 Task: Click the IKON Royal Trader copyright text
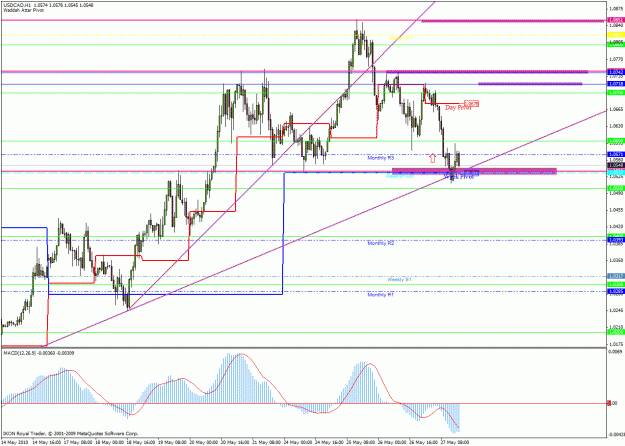pos(71,433)
